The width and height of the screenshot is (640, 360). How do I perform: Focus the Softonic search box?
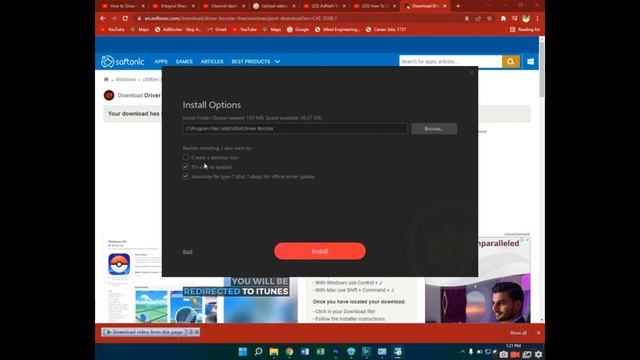[x=450, y=61]
